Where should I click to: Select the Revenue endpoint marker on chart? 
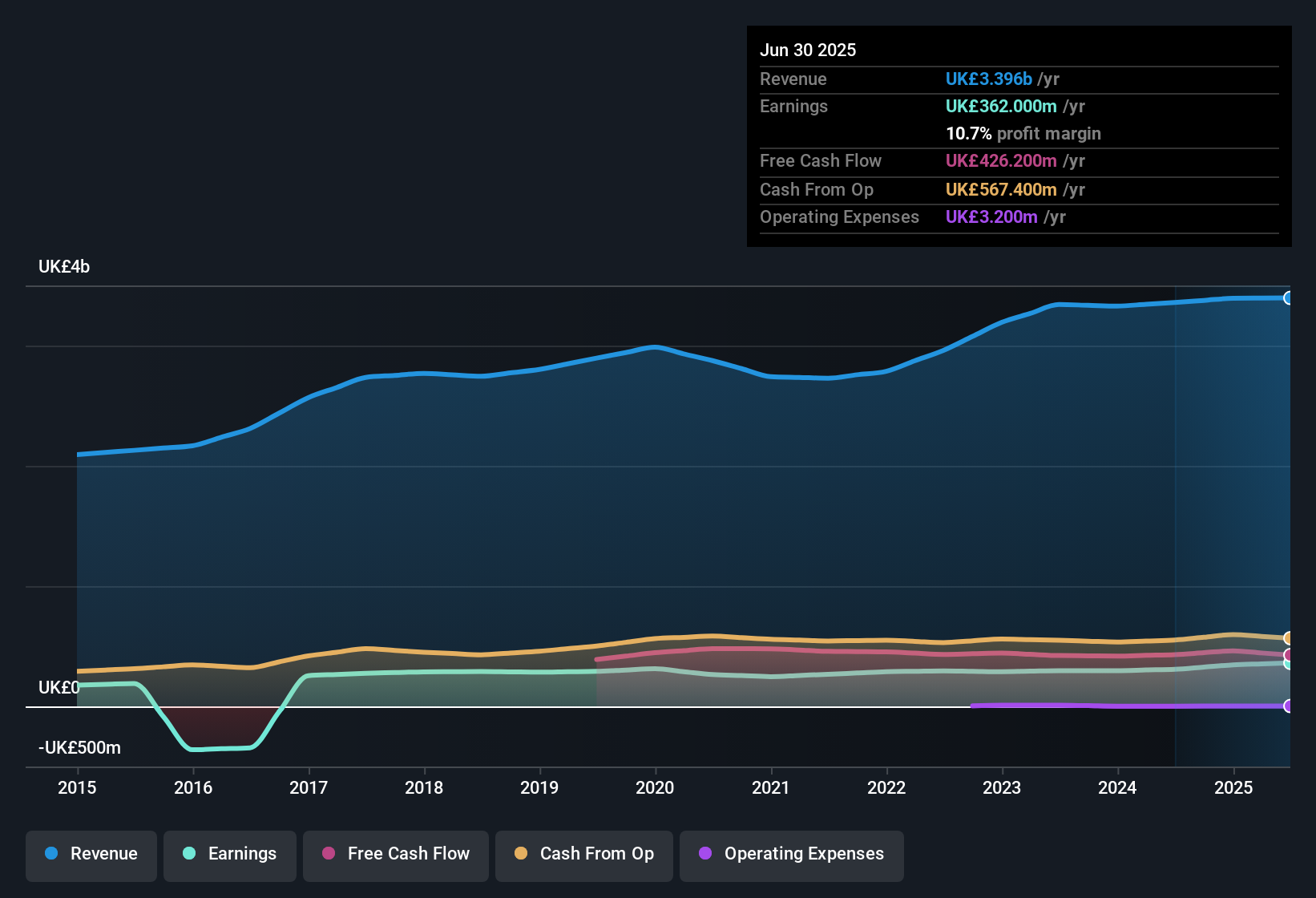1289,298
